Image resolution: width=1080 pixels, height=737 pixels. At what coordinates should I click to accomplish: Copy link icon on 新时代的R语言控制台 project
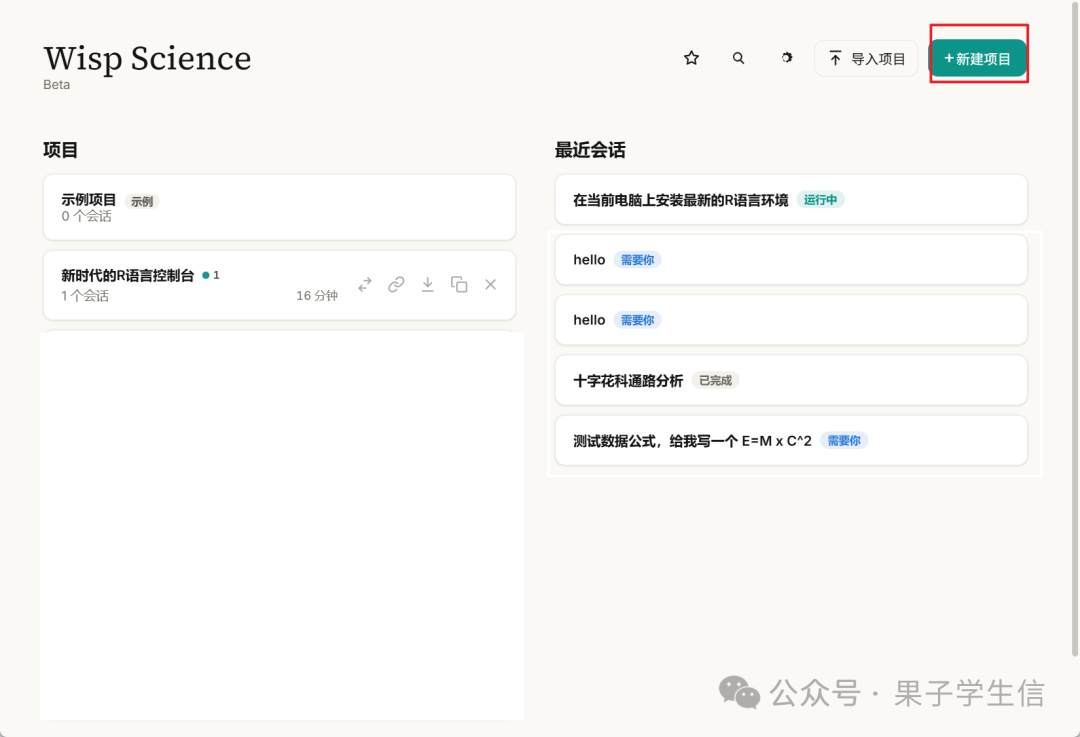(x=396, y=284)
